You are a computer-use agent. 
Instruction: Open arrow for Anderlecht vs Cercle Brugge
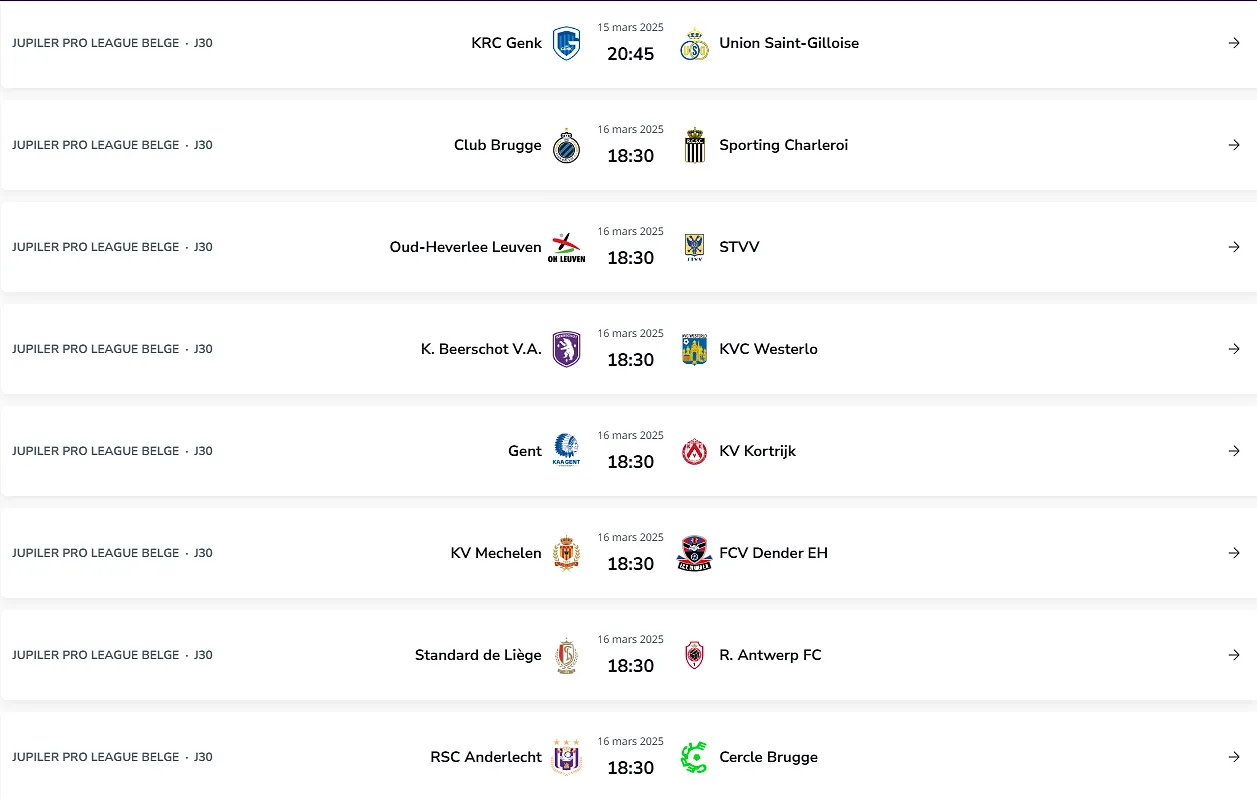pyautogui.click(x=1234, y=757)
